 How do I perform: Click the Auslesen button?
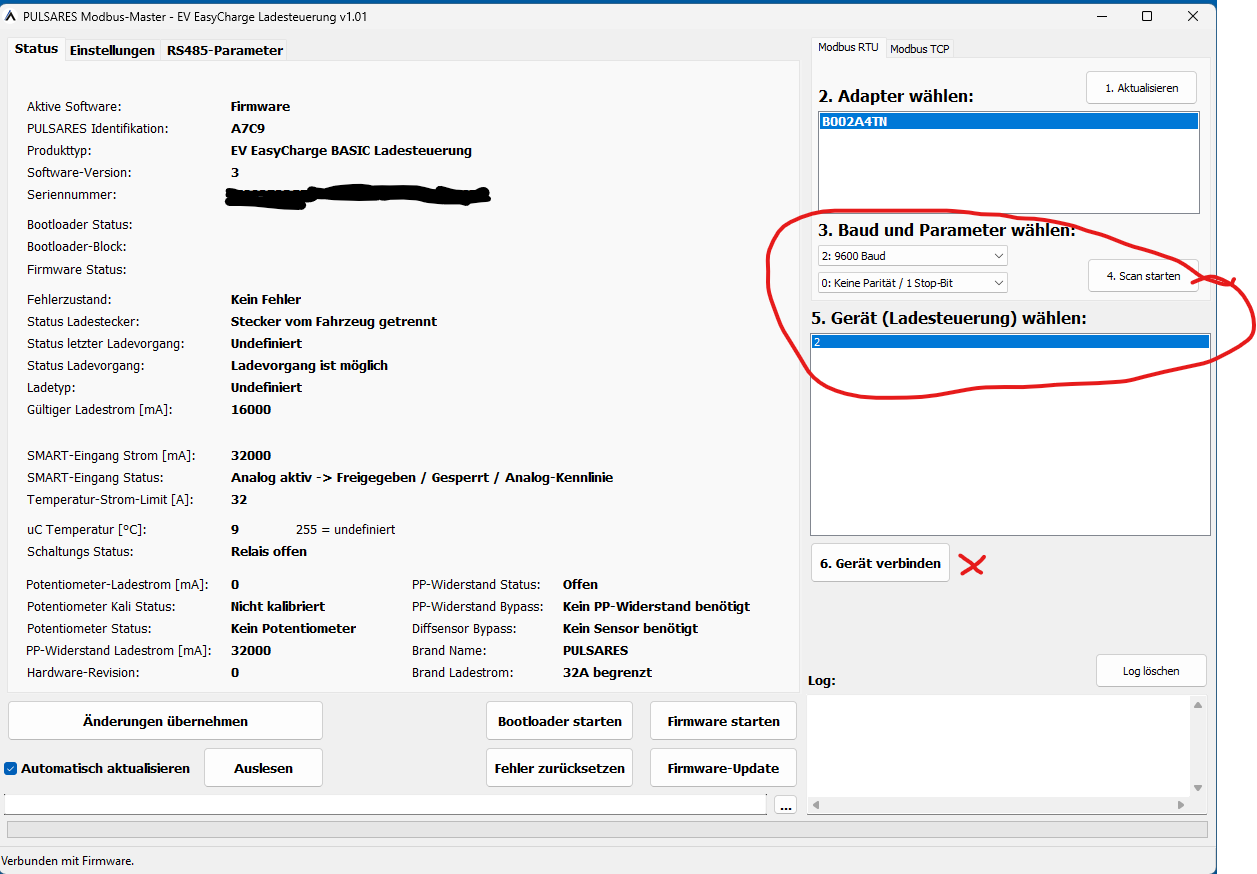(263, 768)
